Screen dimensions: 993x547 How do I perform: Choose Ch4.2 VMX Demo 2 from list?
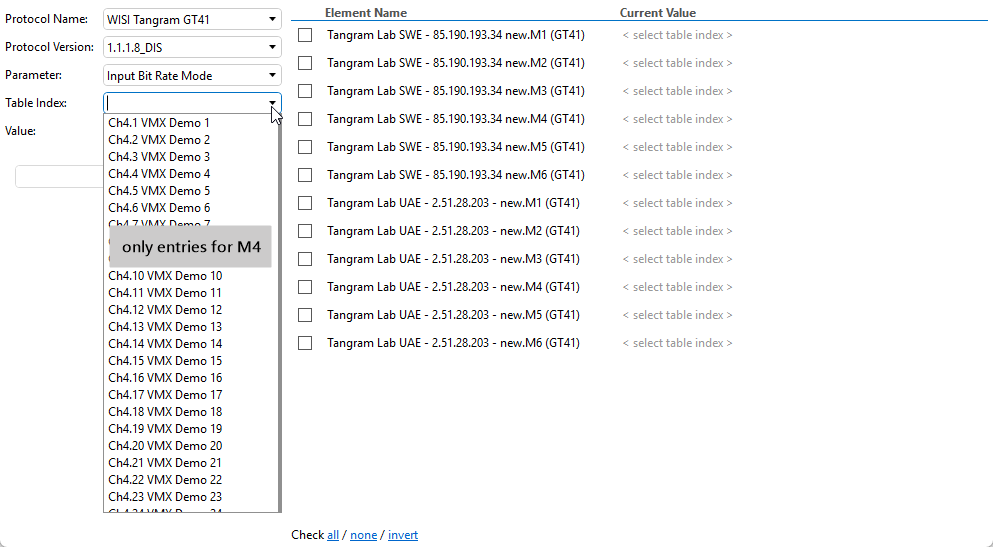click(x=159, y=140)
